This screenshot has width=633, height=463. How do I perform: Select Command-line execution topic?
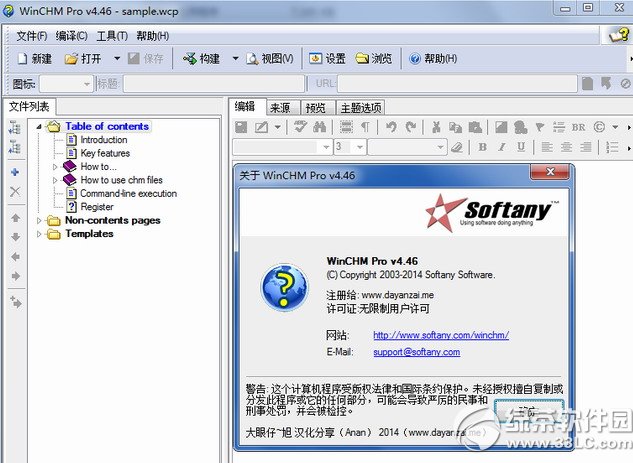pos(128,193)
